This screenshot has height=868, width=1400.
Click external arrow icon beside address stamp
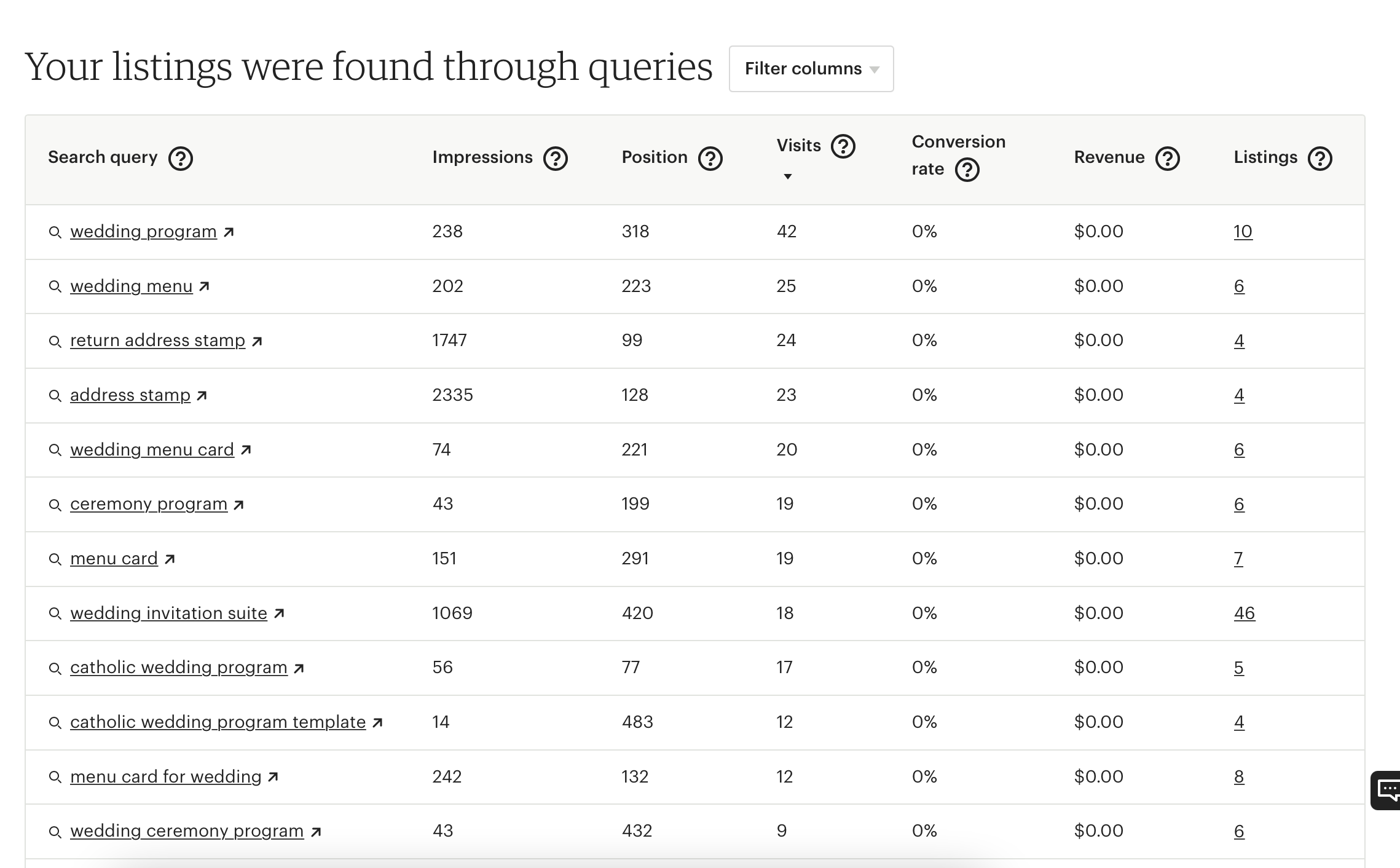click(x=202, y=396)
